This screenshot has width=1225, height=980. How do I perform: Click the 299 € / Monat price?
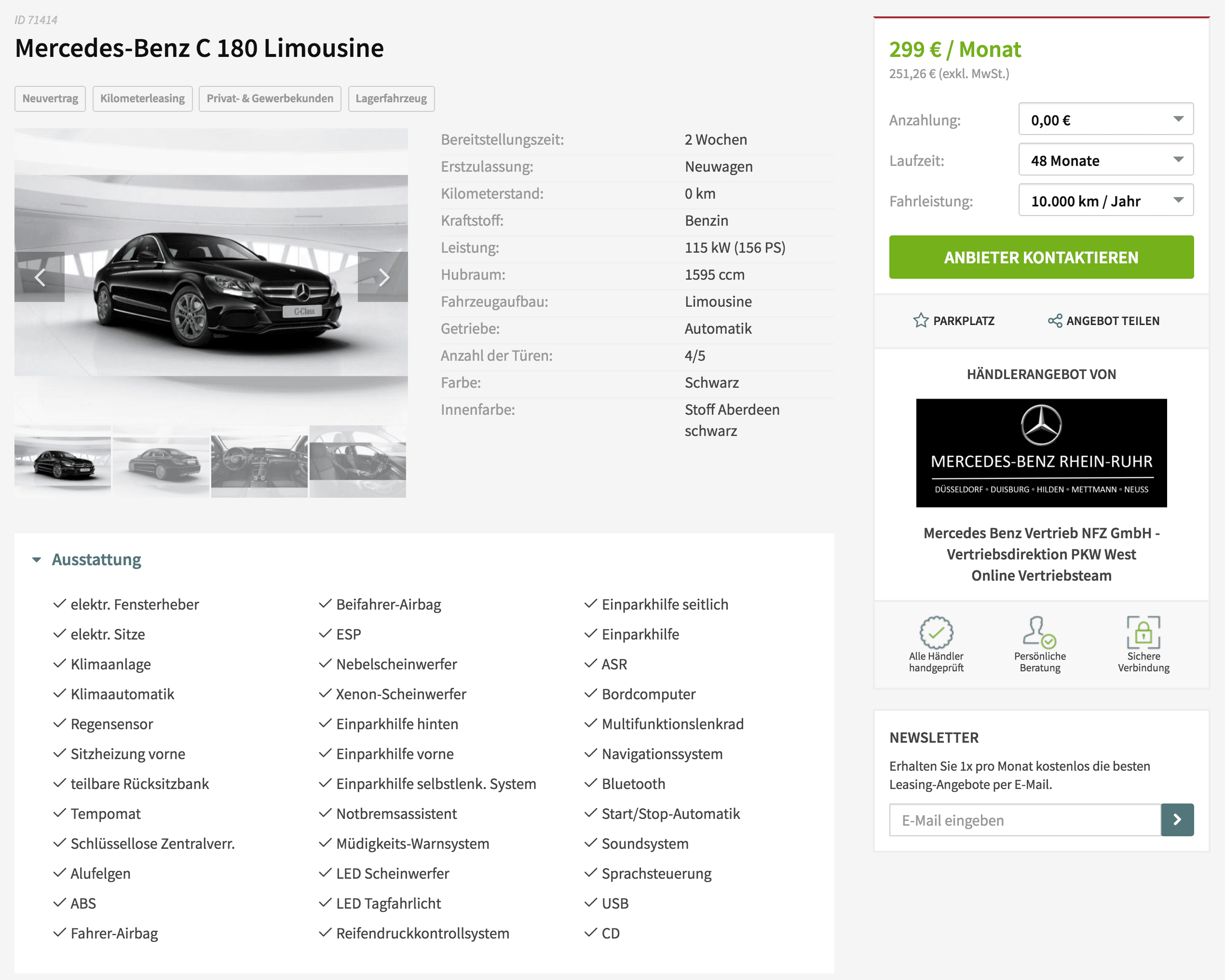tap(955, 49)
